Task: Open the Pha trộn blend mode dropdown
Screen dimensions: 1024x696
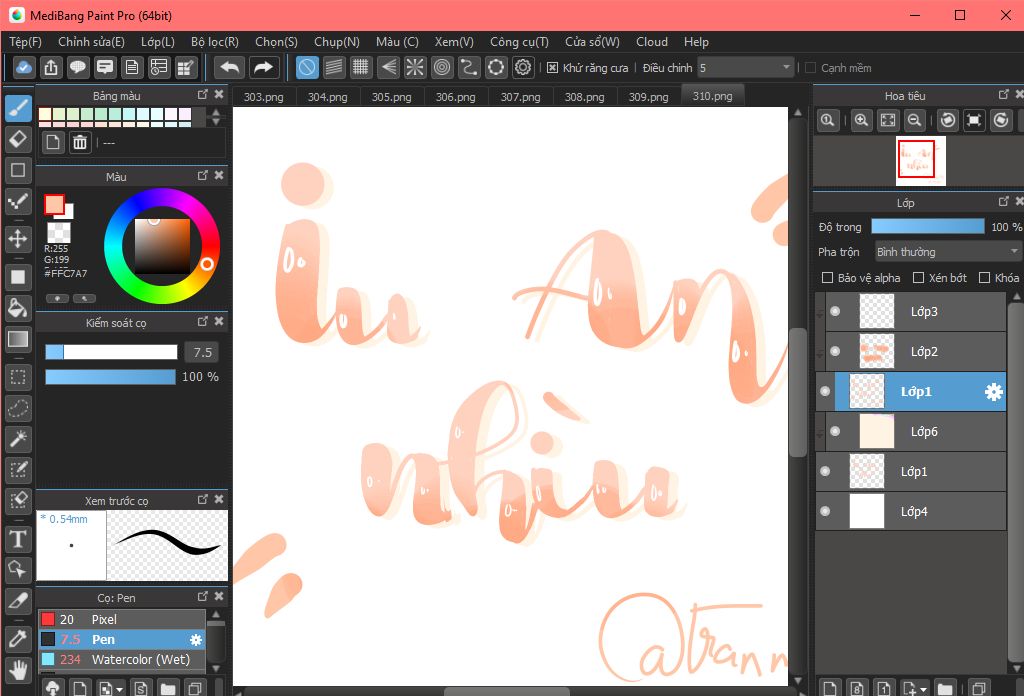Action: click(x=946, y=252)
